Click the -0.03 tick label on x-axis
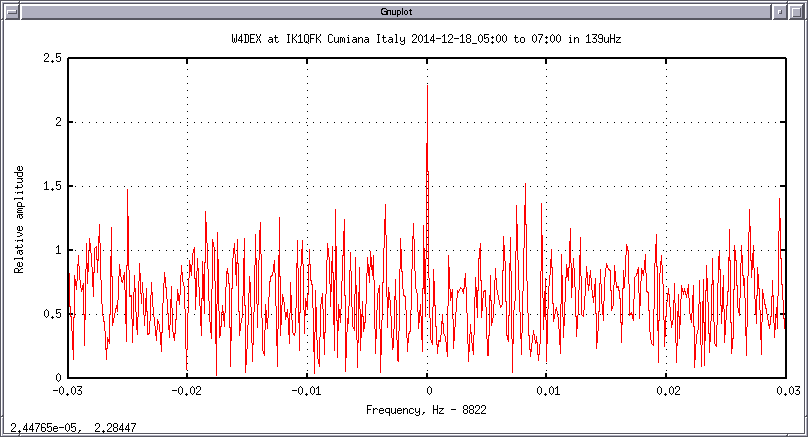 point(68,391)
